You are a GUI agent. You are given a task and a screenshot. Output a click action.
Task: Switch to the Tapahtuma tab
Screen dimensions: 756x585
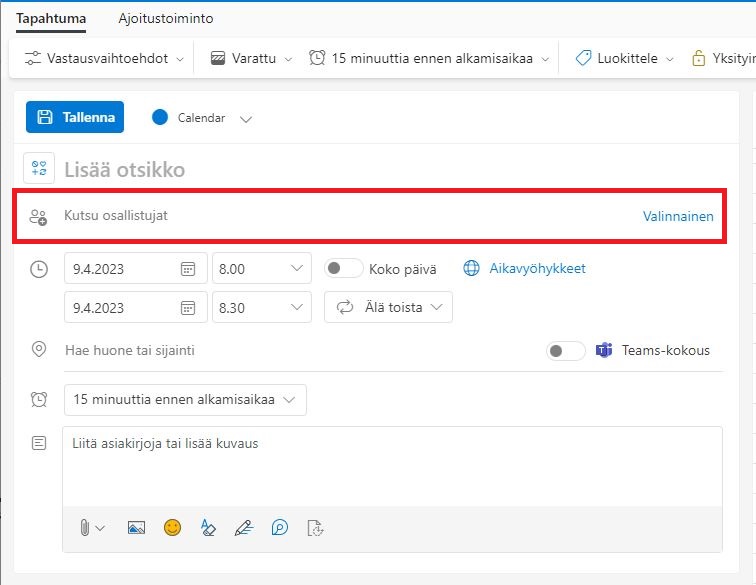click(51, 19)
